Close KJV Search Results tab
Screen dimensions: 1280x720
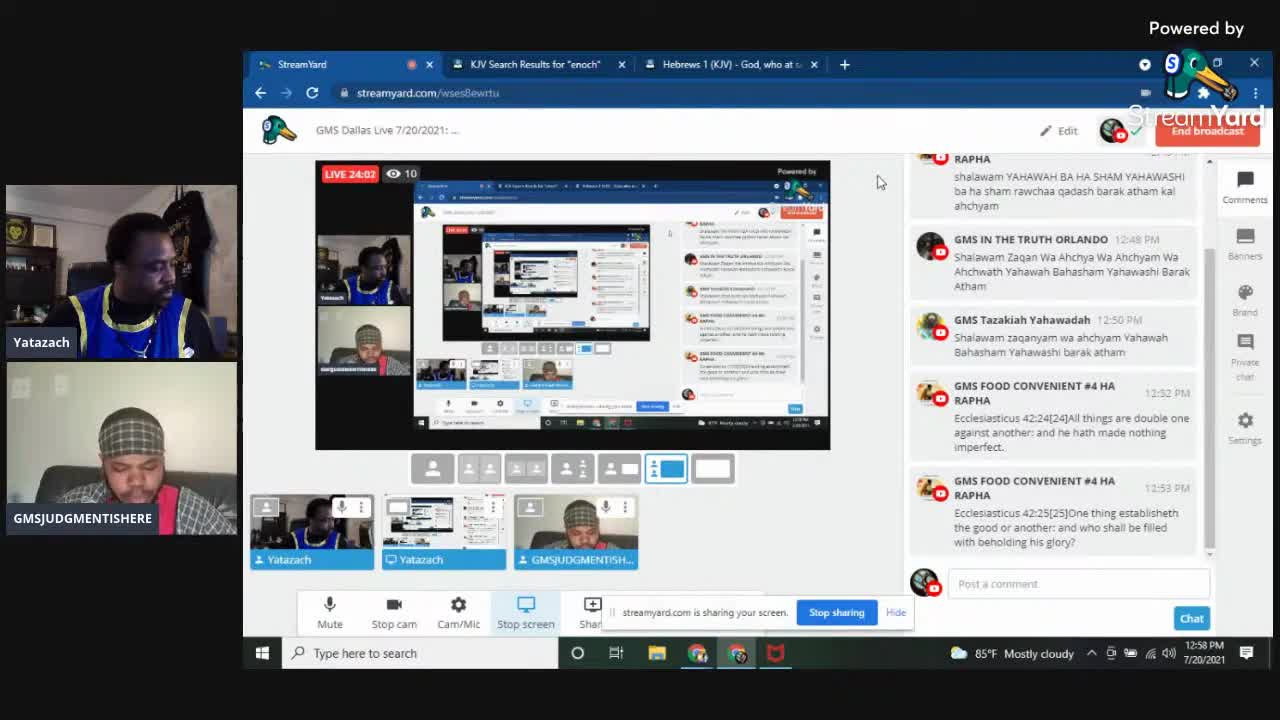point(622,64)
